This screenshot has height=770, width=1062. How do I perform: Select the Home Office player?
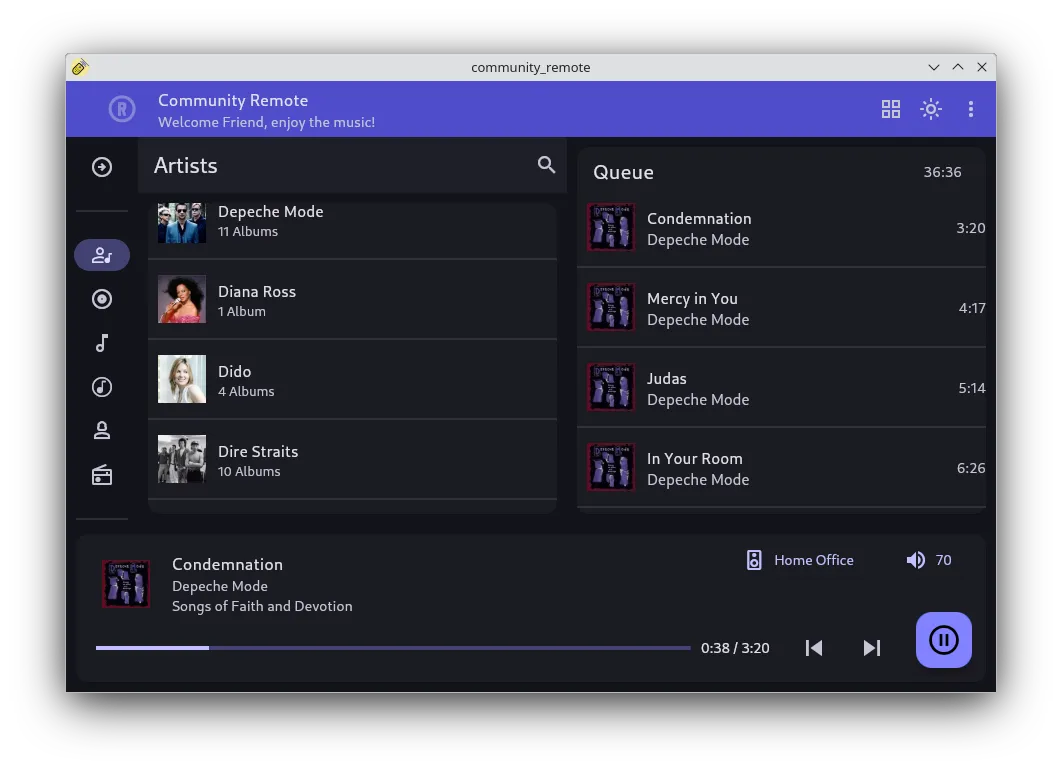(801, 560)
